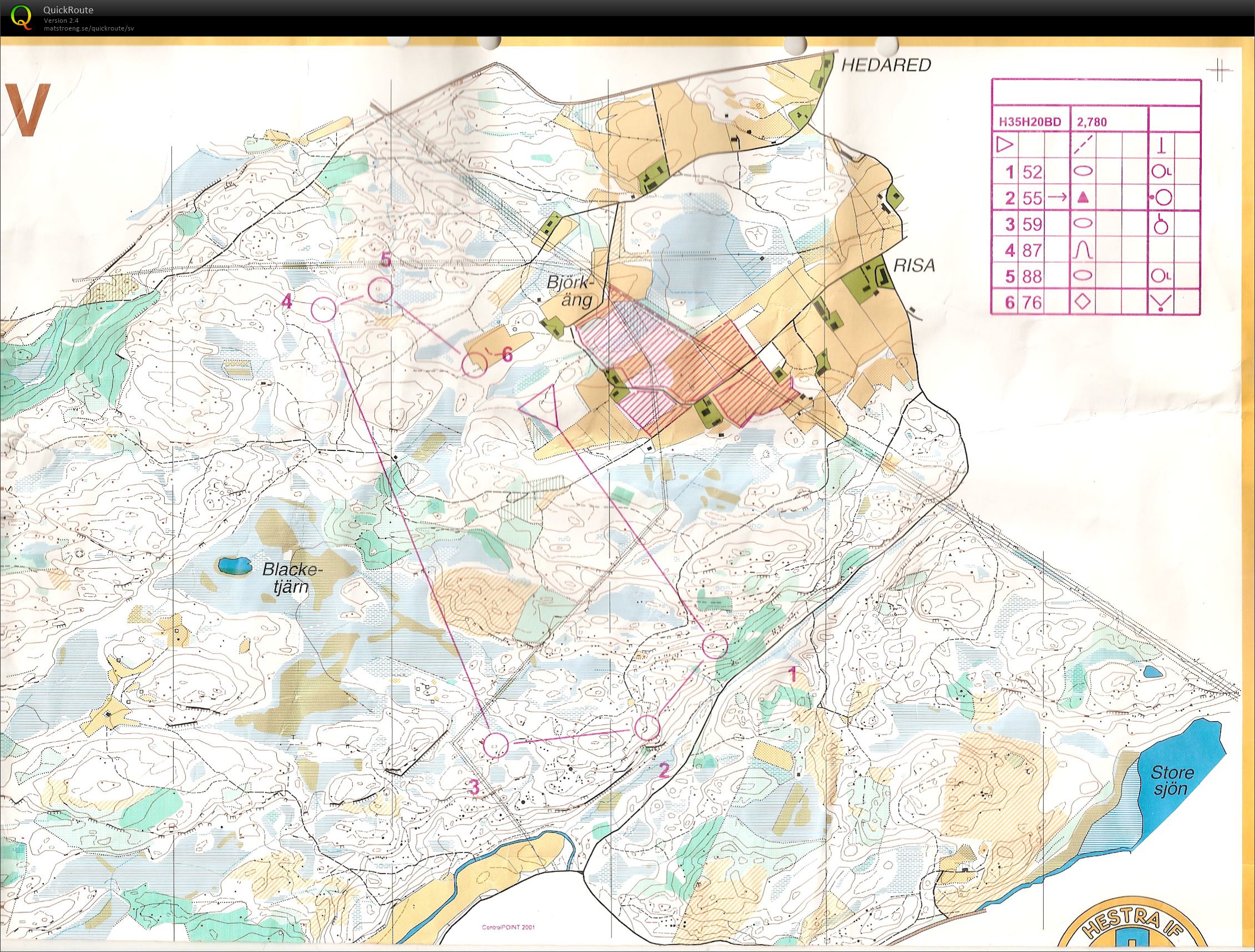The height and width of the screenshot is (952, 1255).
Task: Select control circle 2 on the map
Action: 647,728
